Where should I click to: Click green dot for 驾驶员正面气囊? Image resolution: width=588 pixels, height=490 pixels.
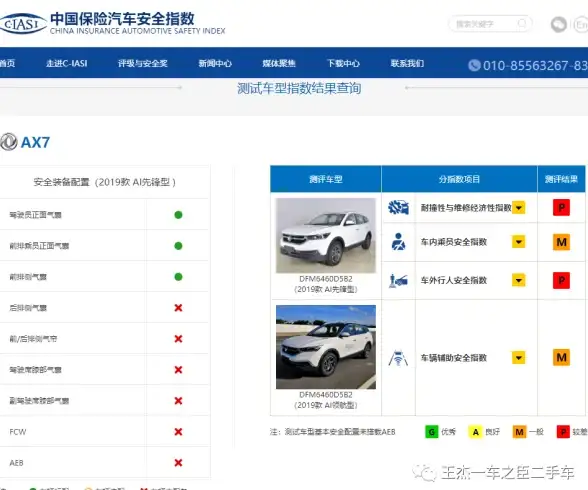[x=178, y=215]
